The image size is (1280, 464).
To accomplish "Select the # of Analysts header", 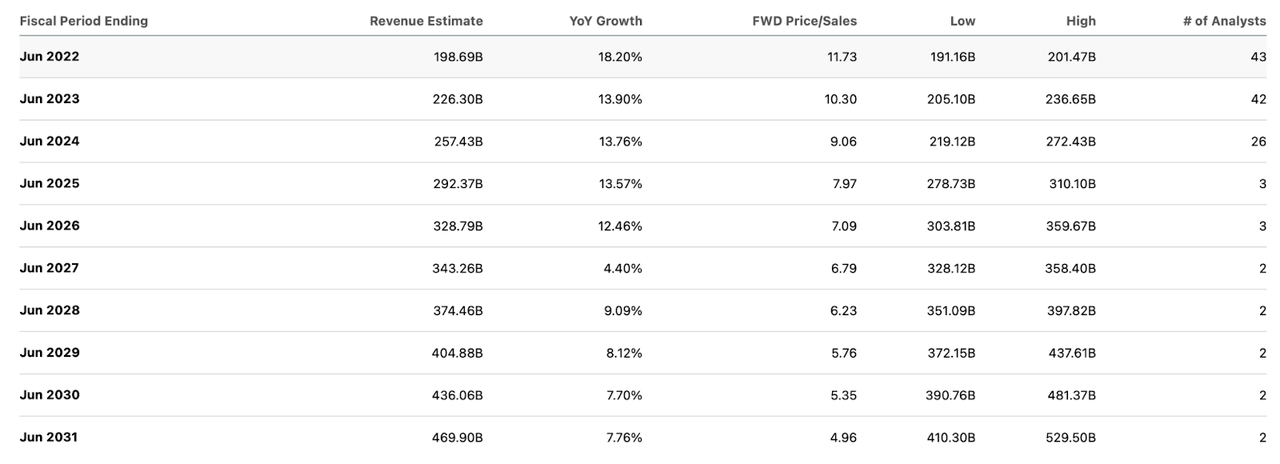I will [x=1224, y=21].
